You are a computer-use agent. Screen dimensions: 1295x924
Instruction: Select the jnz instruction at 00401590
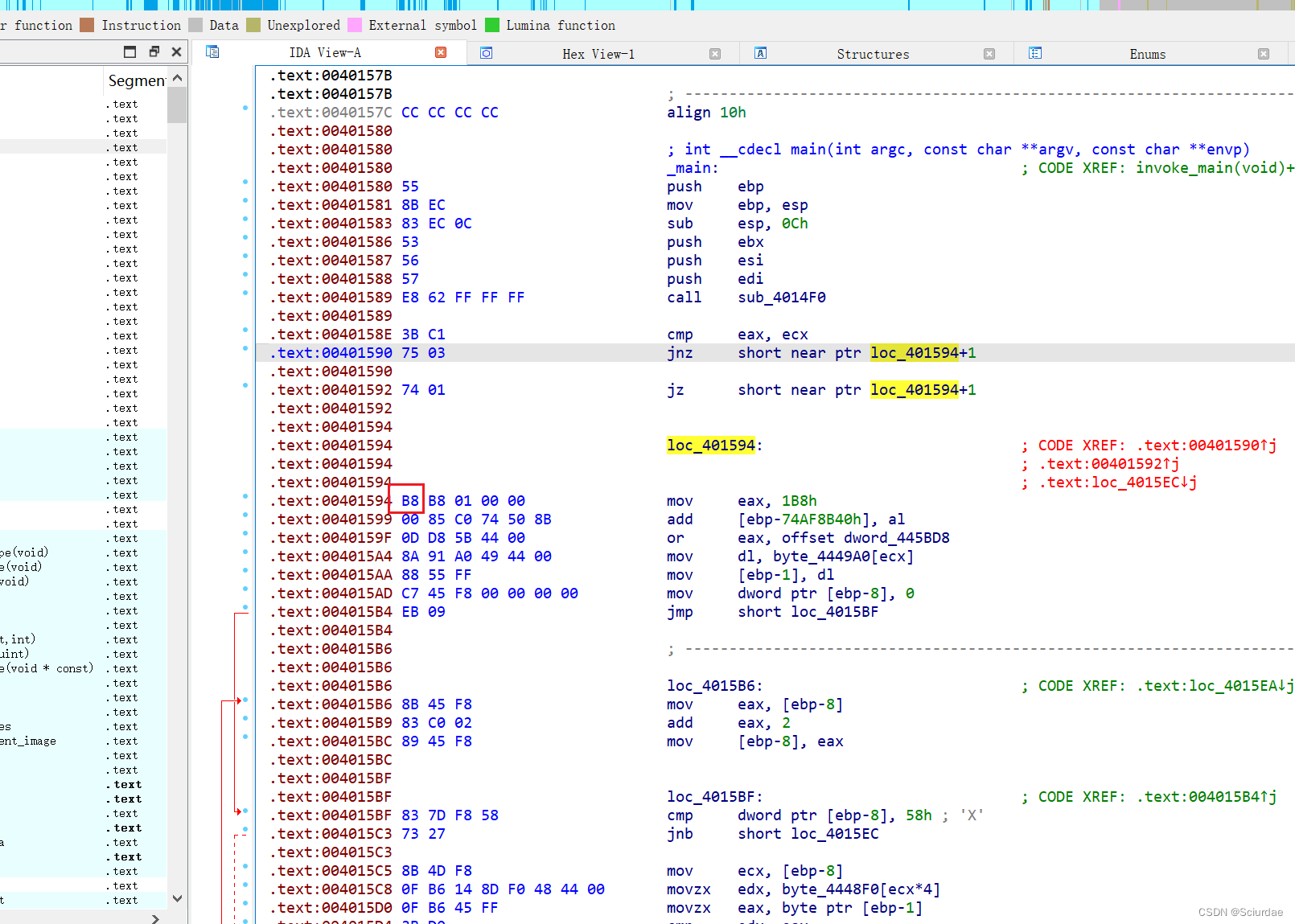pos(775,353)
